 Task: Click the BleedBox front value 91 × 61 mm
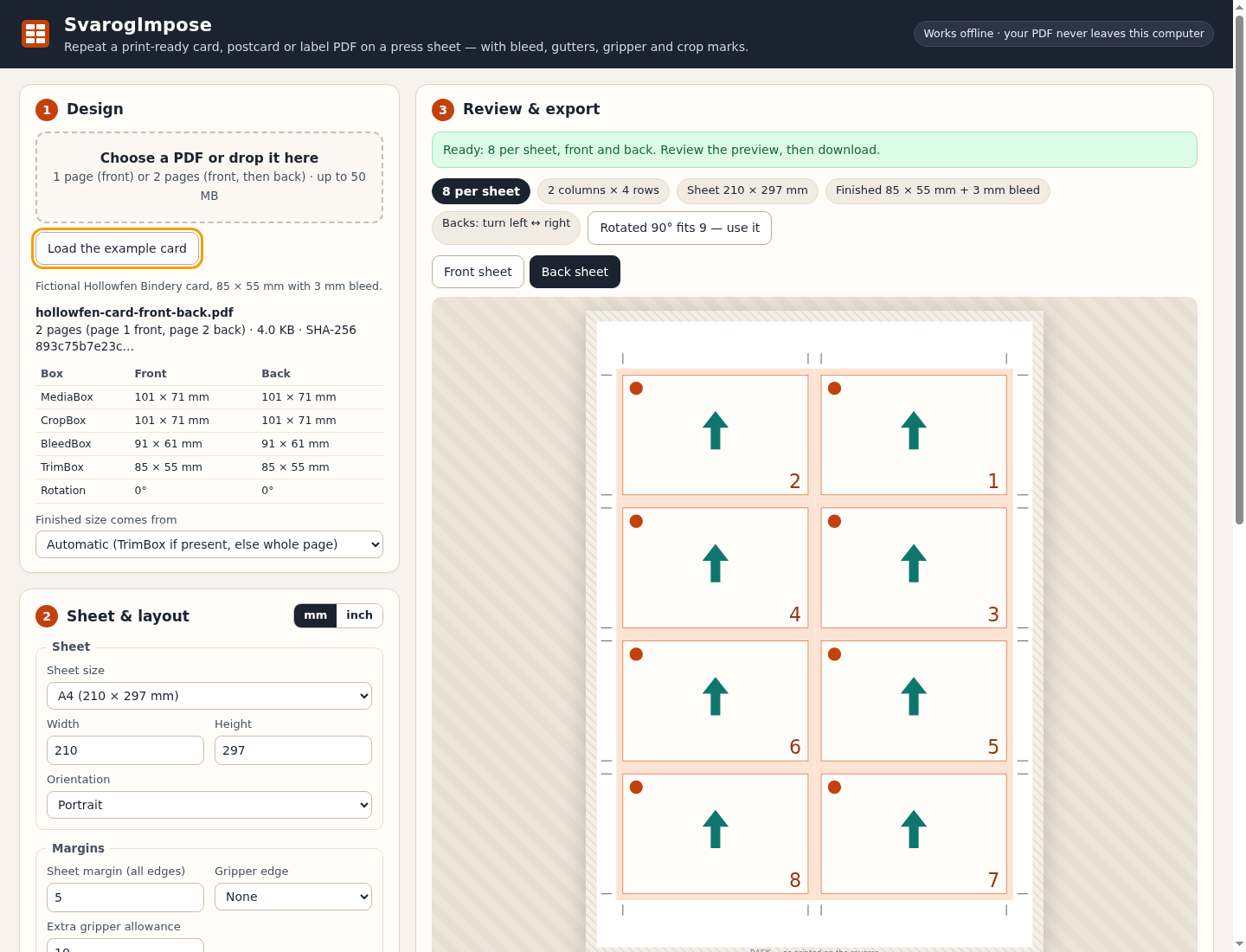coord(169,444)
